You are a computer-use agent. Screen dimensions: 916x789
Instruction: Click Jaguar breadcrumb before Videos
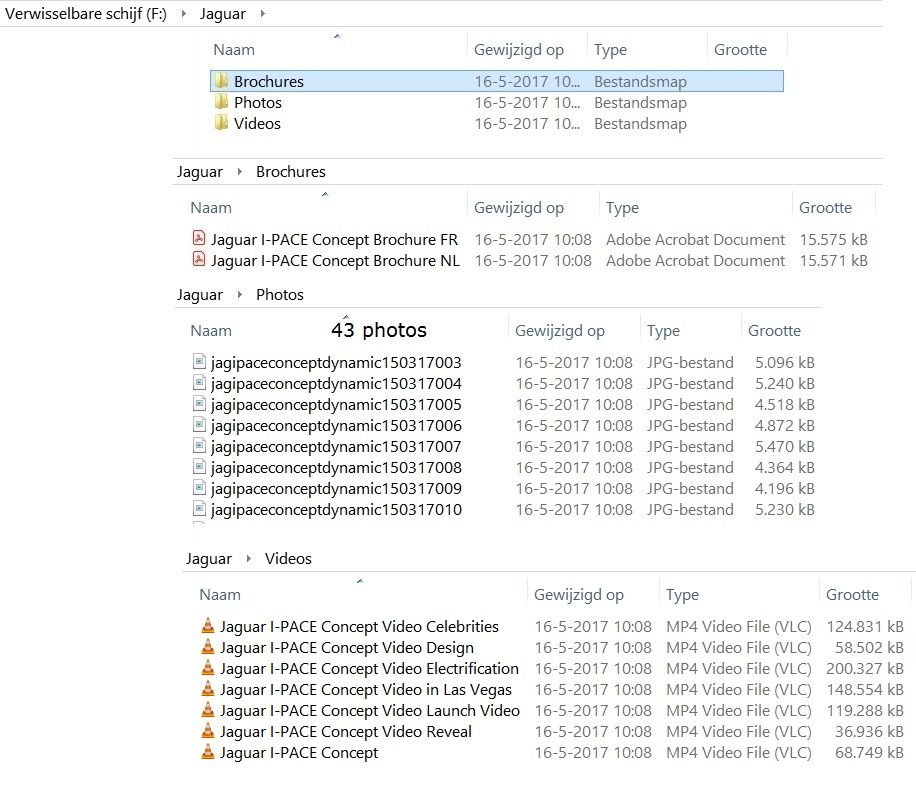(209, 559)
